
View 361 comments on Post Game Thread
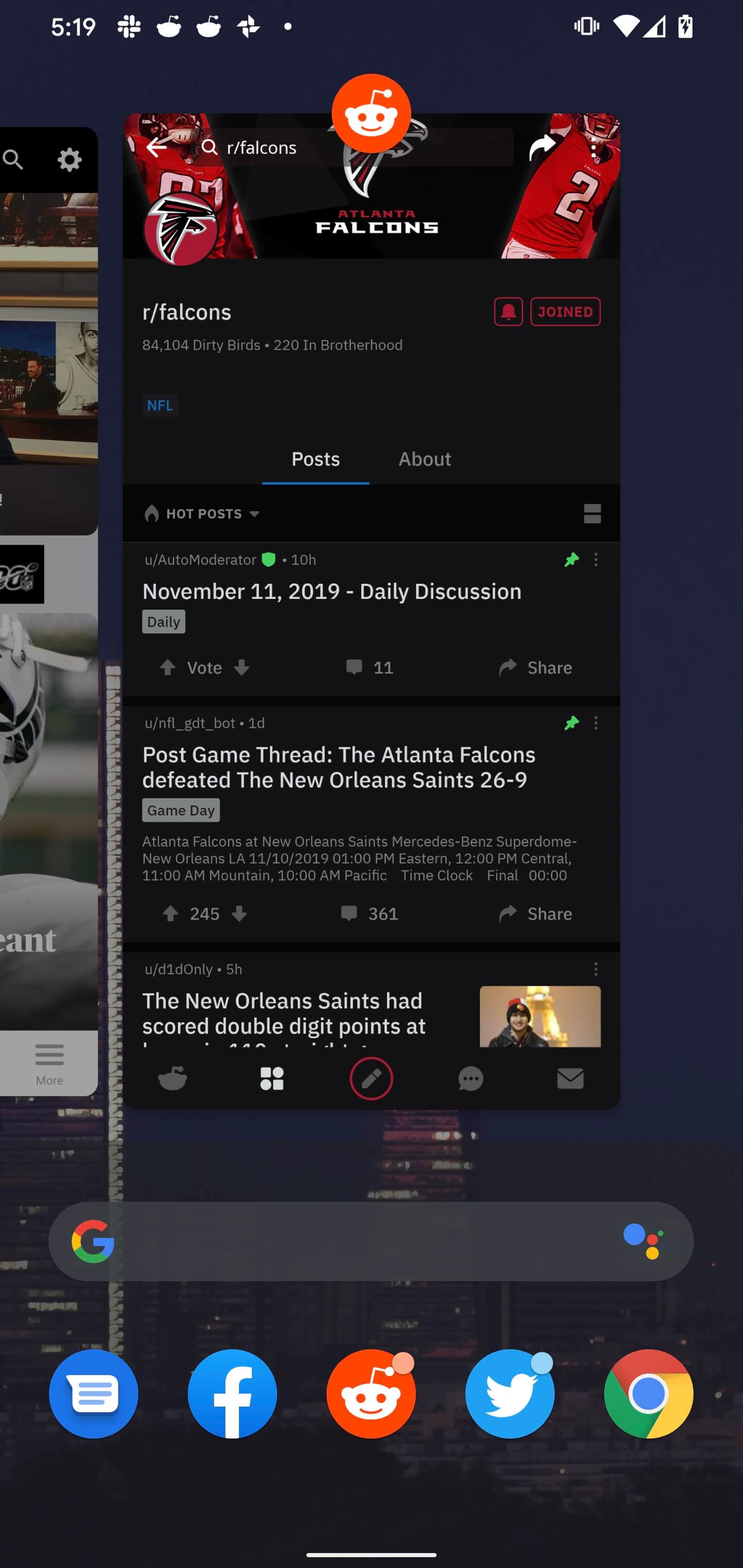point(369,913)
